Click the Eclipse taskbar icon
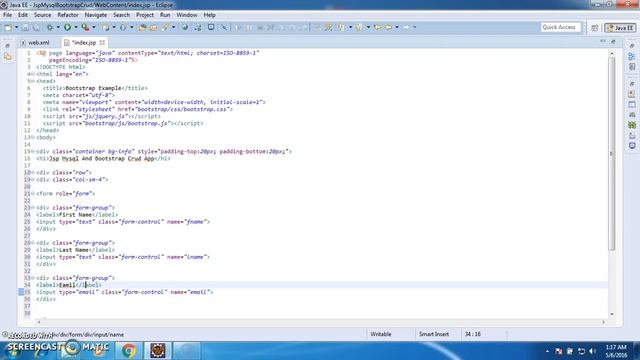The height and width of the screenshot is (360, 640). (158, 351)
